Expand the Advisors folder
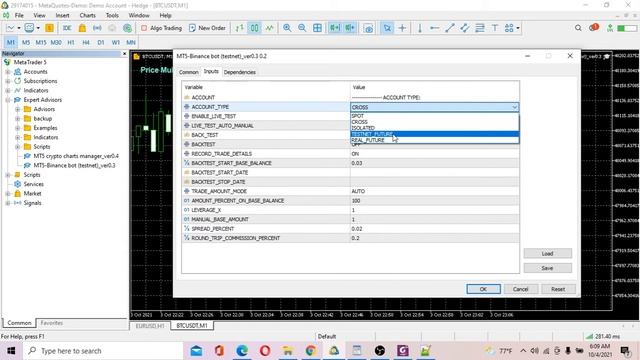 coord(18,109)
